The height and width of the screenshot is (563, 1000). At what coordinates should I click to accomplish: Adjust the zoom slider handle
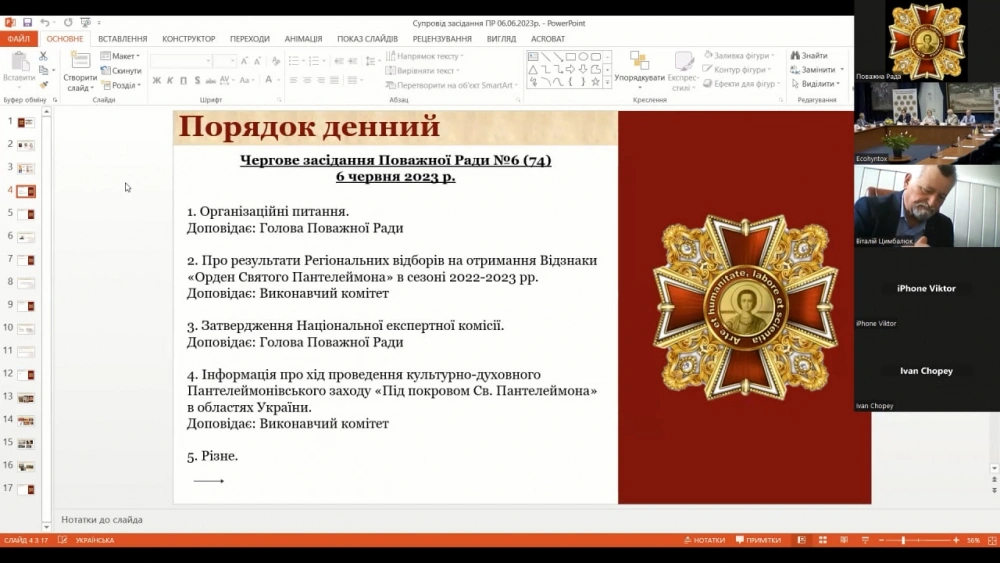pyautogui.click(x=903, y=540)
